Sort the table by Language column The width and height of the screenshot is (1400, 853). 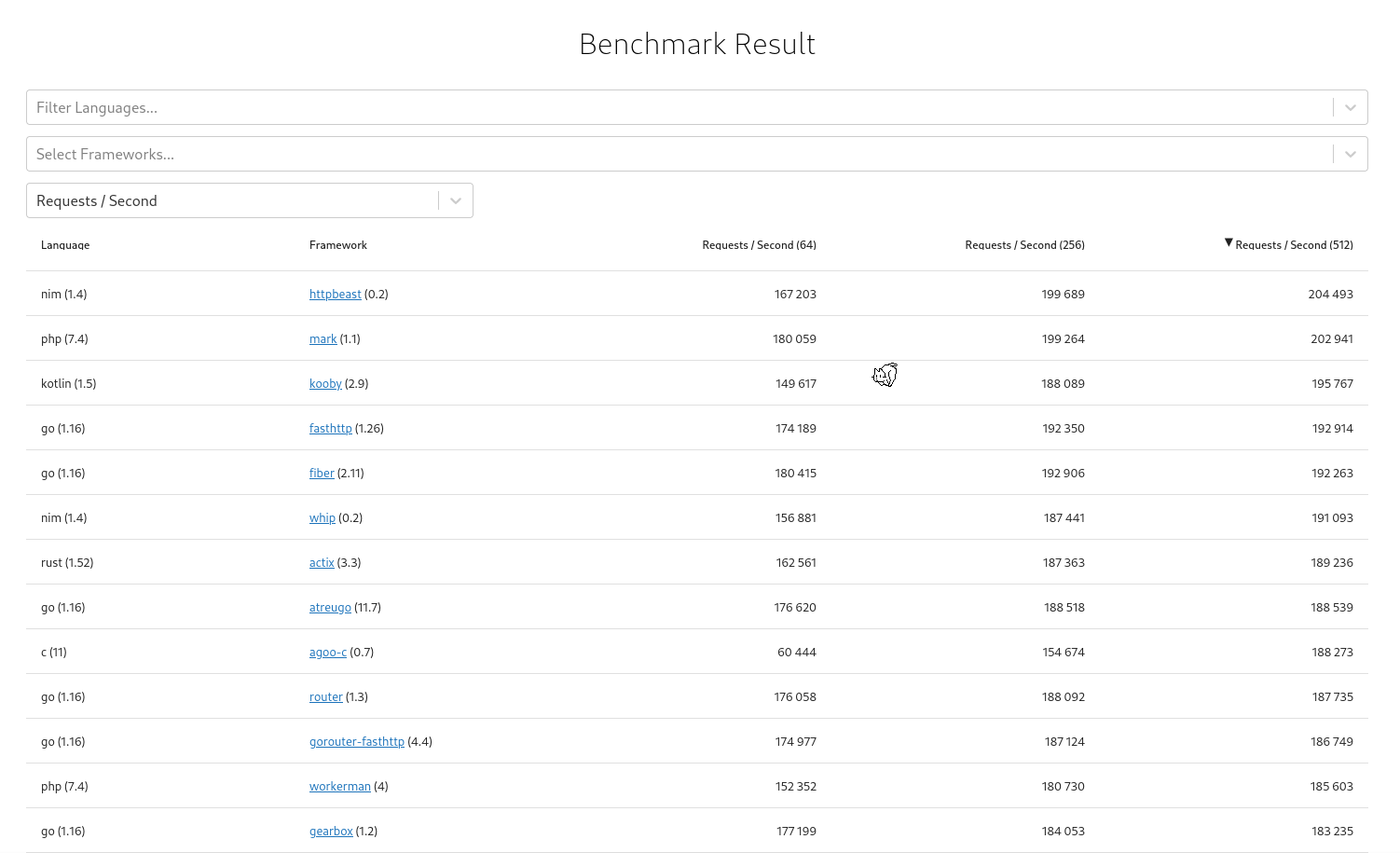pos(64,244)
